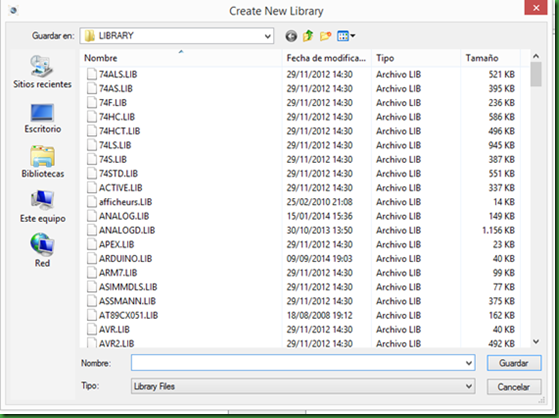Click the vertical scrollbar thumb

(x=535, y=74)
